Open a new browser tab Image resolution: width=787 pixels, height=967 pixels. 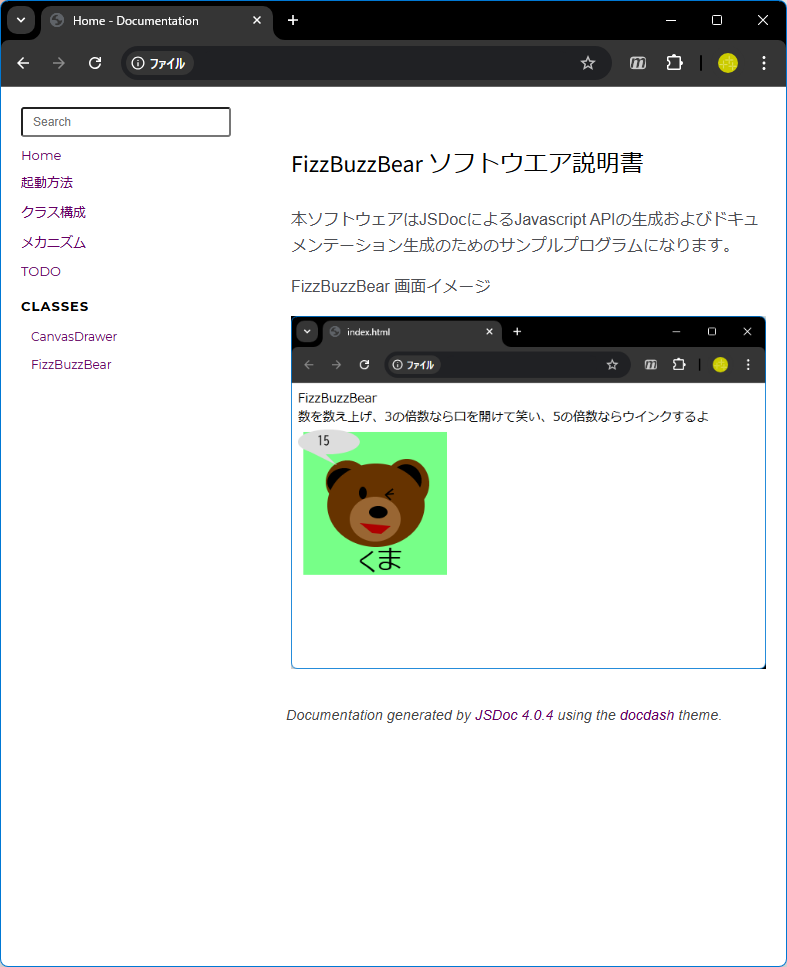[293, 20]
